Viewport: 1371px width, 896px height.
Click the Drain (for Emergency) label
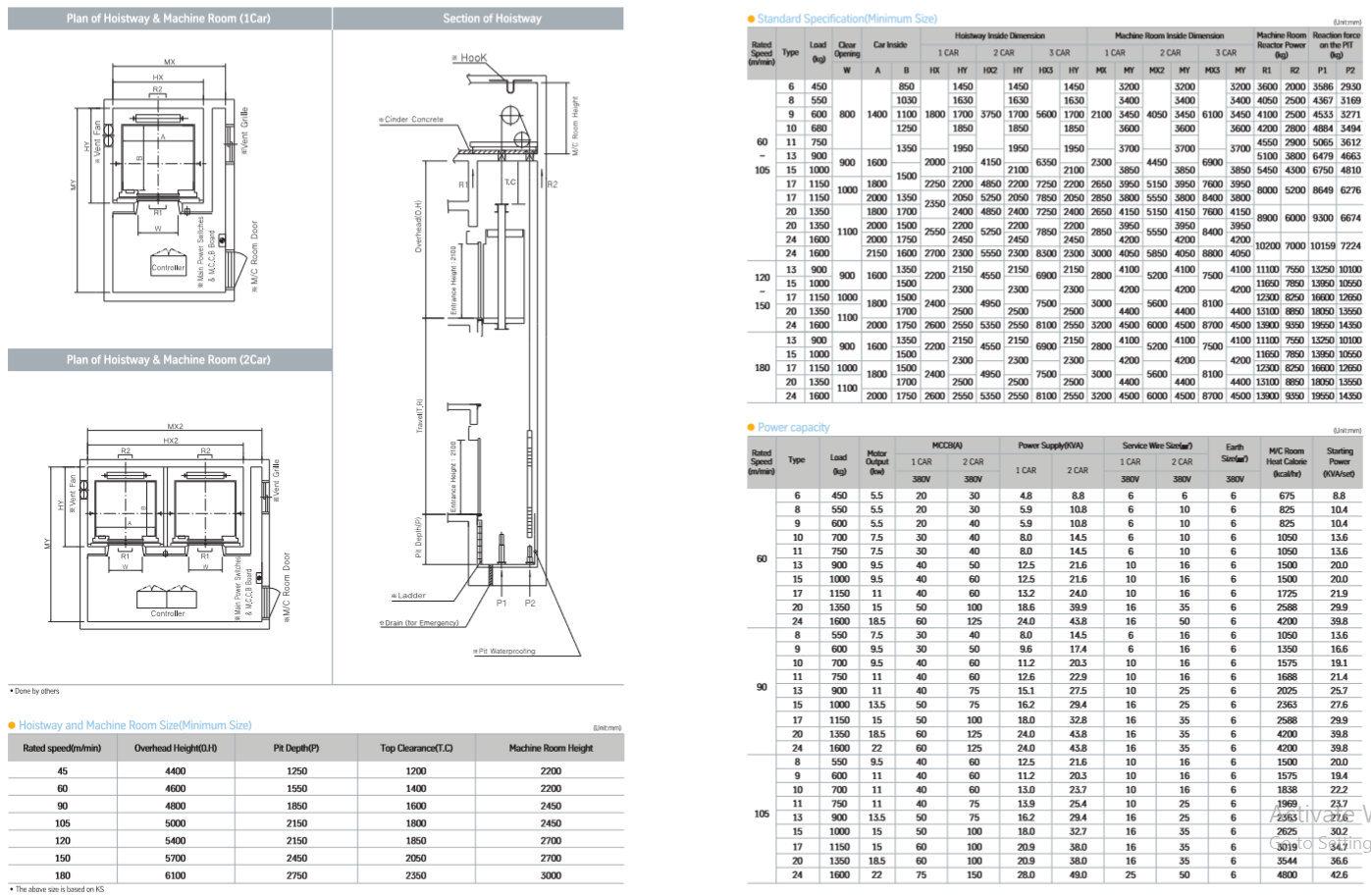pyautogui.click(x=420, y=623)
